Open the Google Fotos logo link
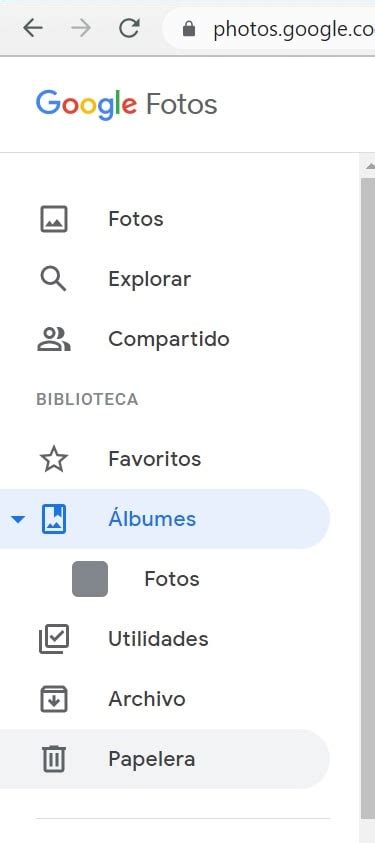The height and width of the screenshot is (843, 375). pyautogui.click(x=127, y=104)
